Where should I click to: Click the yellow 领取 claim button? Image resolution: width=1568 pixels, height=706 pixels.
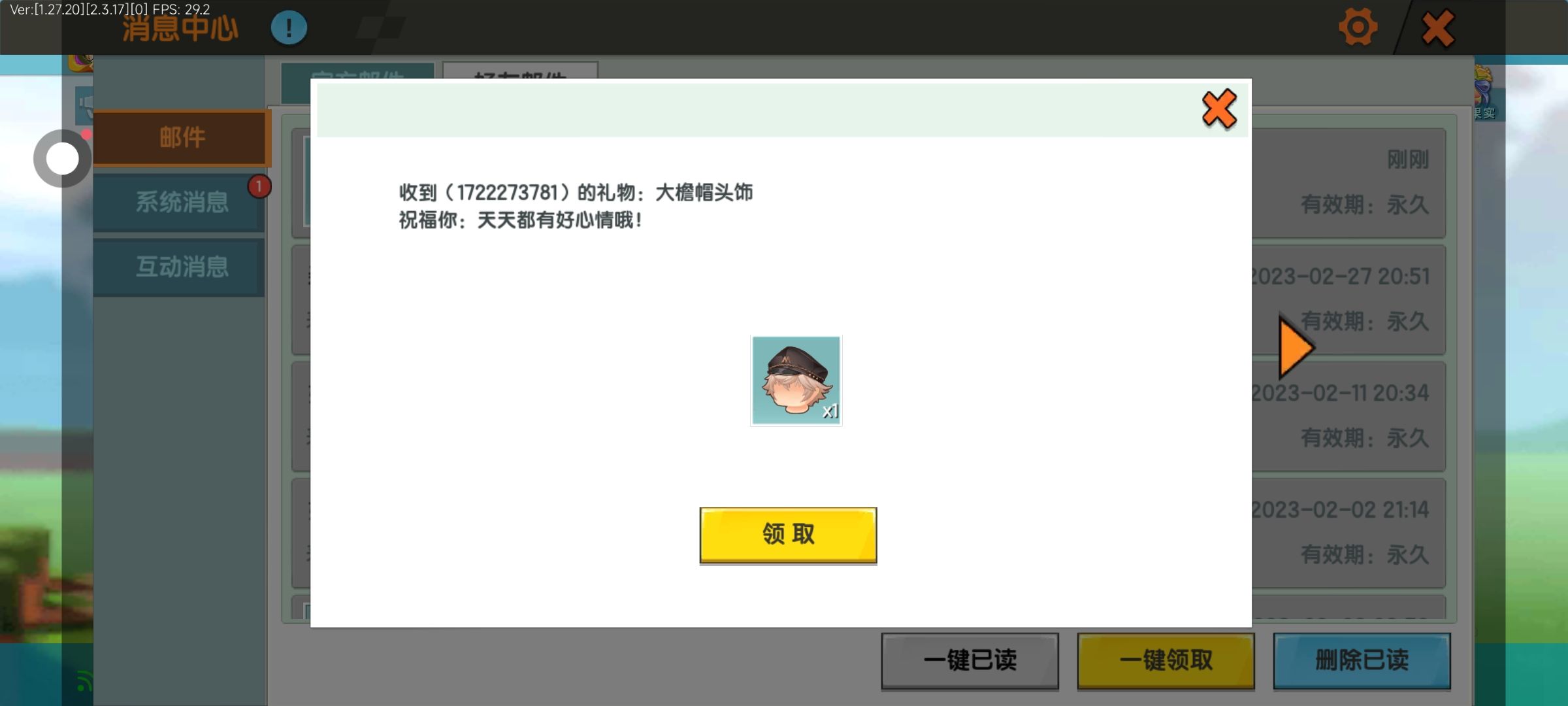788,535
